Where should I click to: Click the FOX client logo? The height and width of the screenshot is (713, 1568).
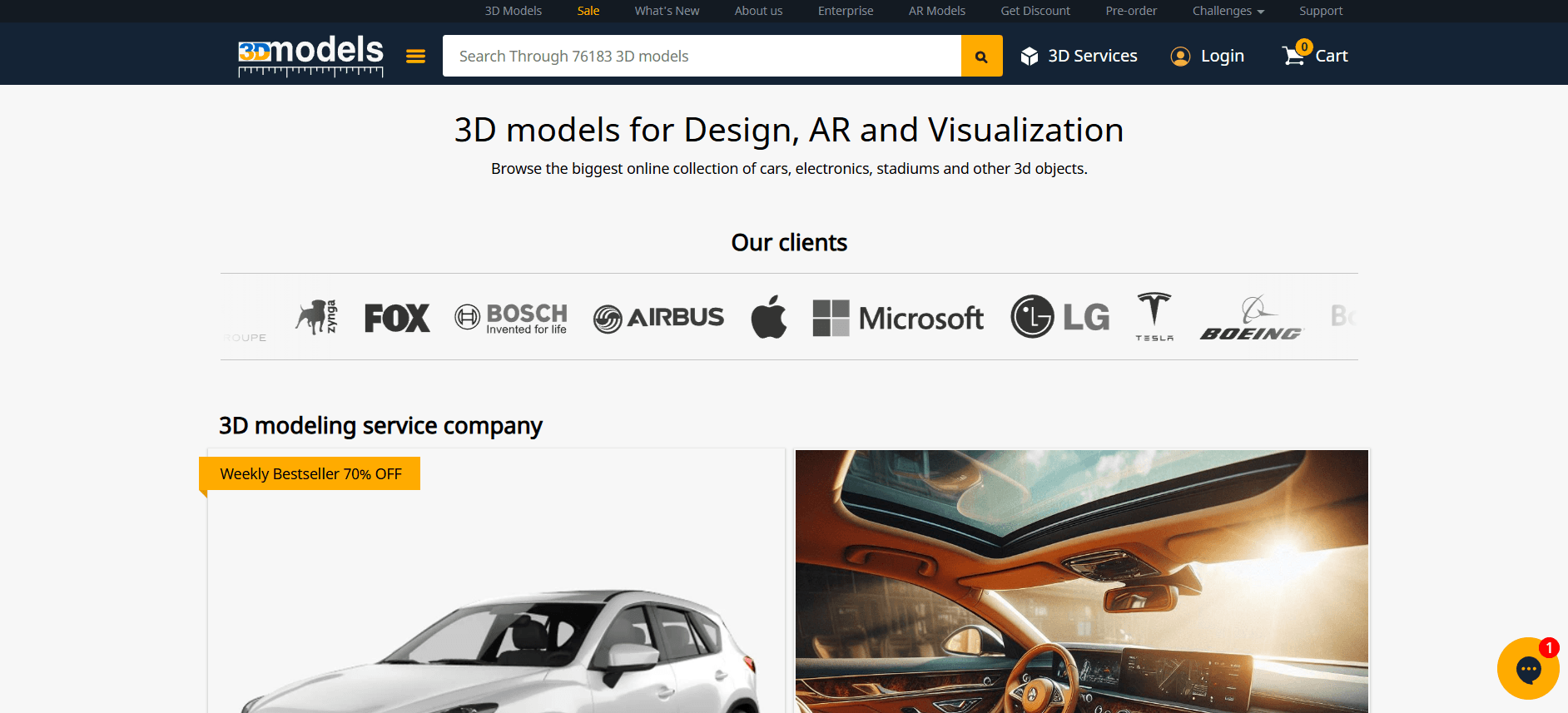(x=397, y=318)
